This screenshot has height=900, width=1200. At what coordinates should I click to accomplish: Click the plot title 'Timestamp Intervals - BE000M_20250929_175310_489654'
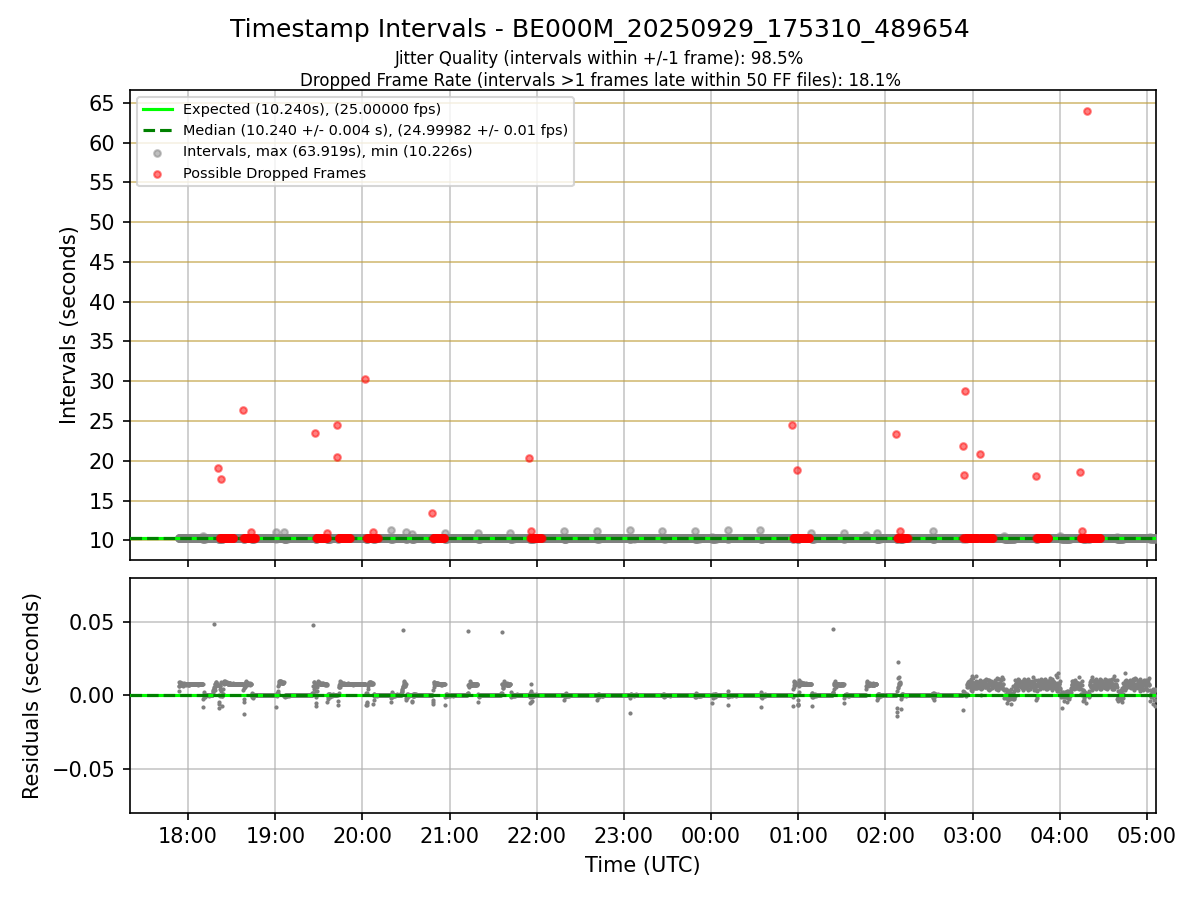(599, 29)
